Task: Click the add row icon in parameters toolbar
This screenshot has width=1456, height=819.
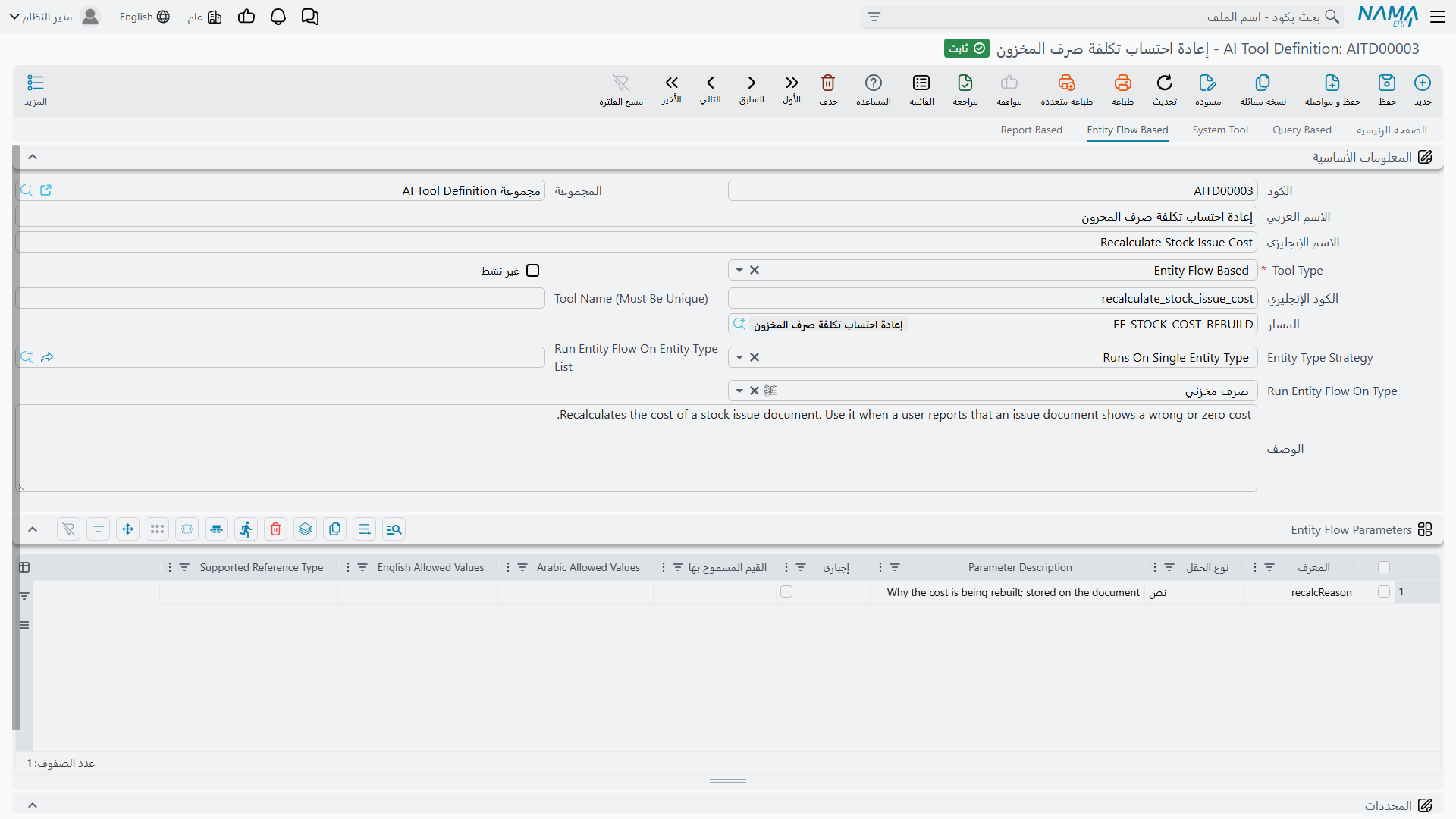Action: pyautogui.click(x=365, y=529)
